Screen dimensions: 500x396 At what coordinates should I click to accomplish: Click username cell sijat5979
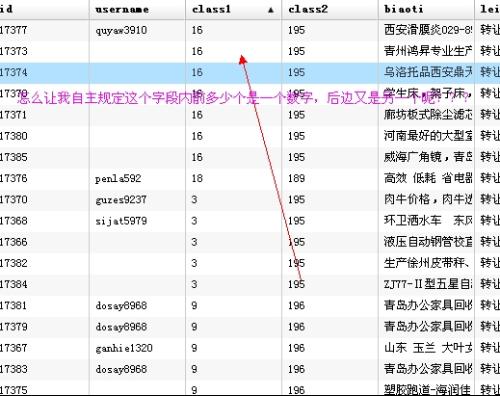tap(121, 221)
